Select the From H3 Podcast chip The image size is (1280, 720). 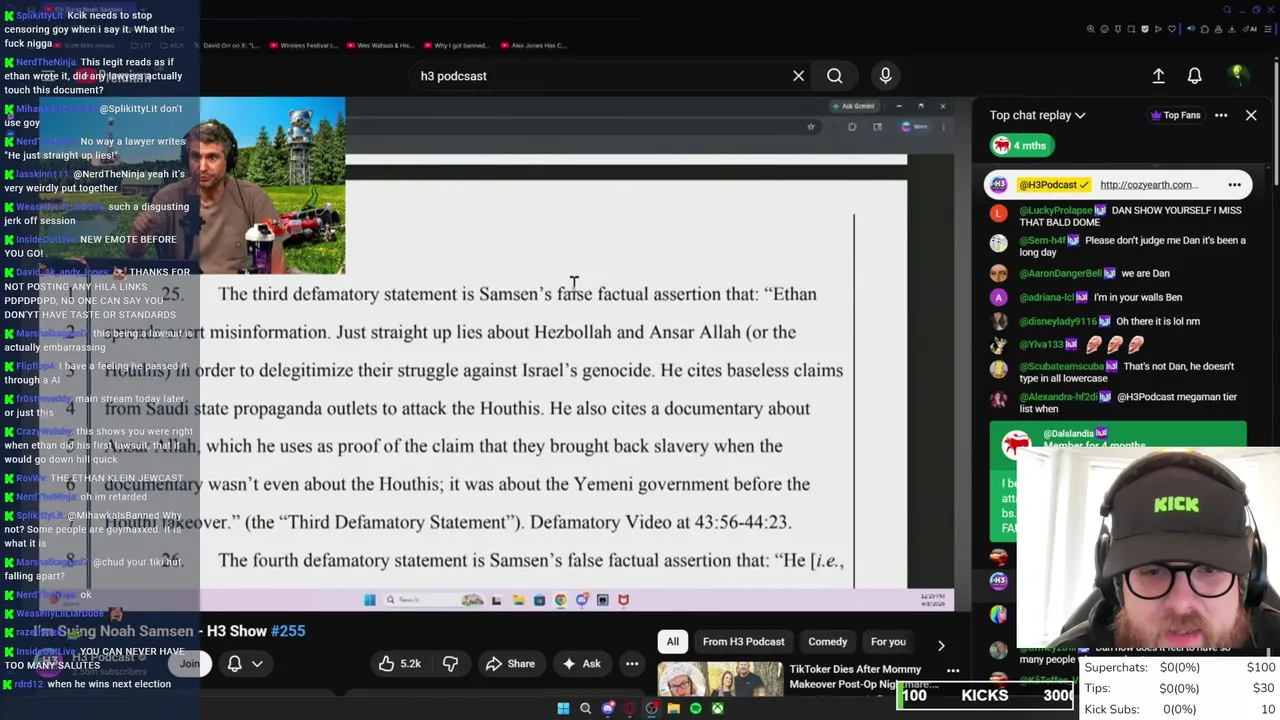[x=743, y=642]
